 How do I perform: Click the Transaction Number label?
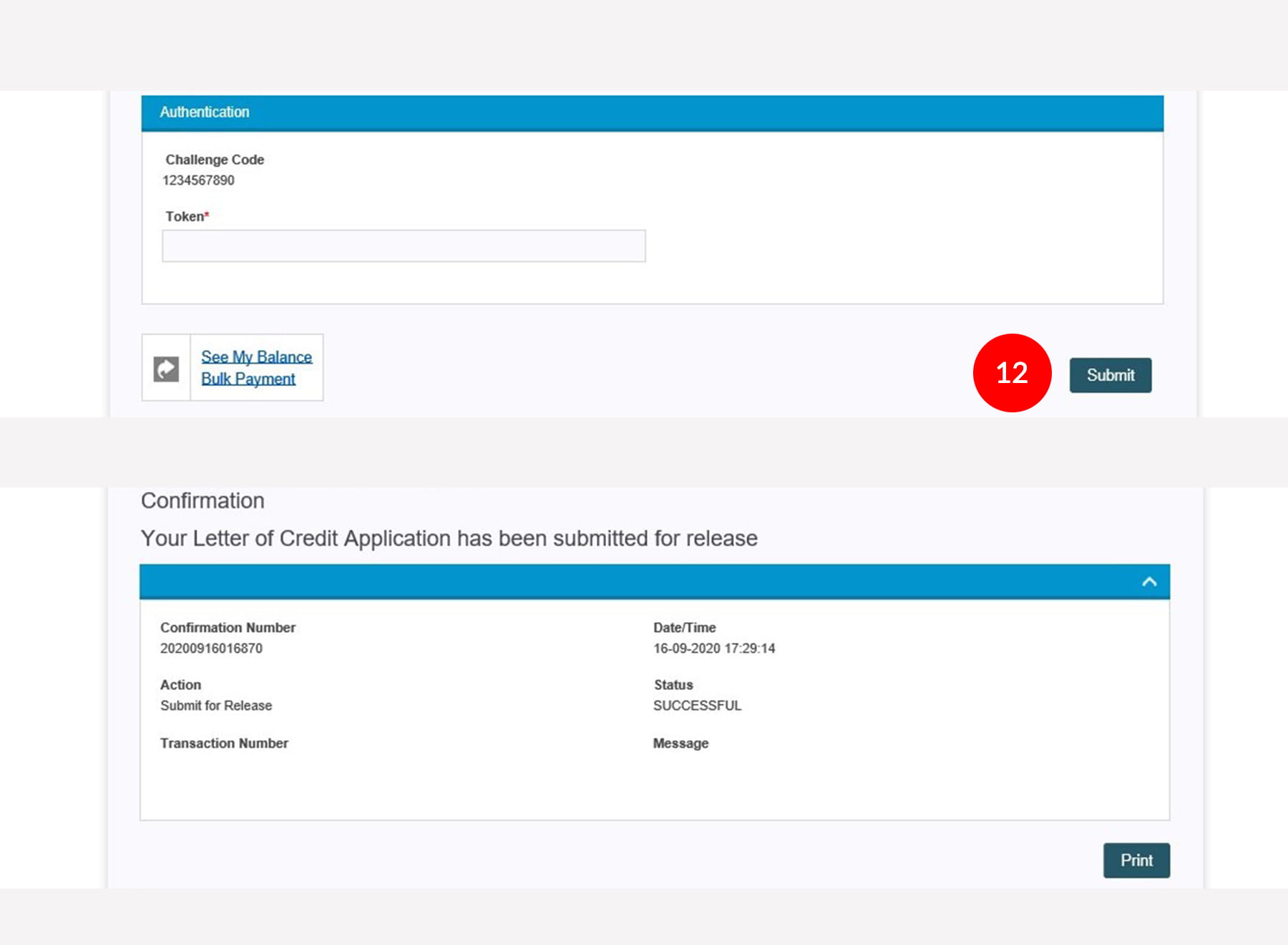pyautogui.click(x=224, y=743)
